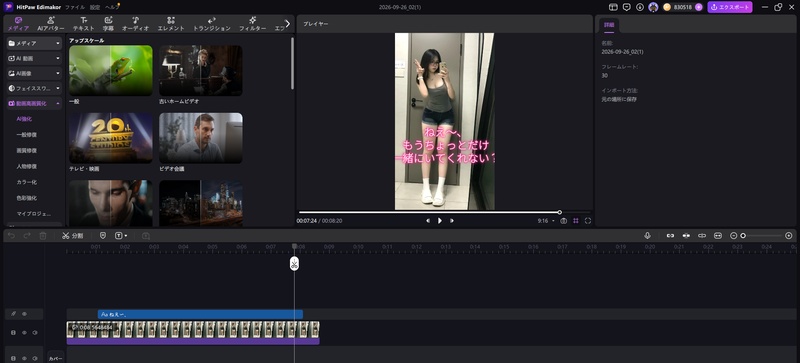Open the ヘルプ menu
Viewport: 800px width, 363px height.
(x=112, y=7)
